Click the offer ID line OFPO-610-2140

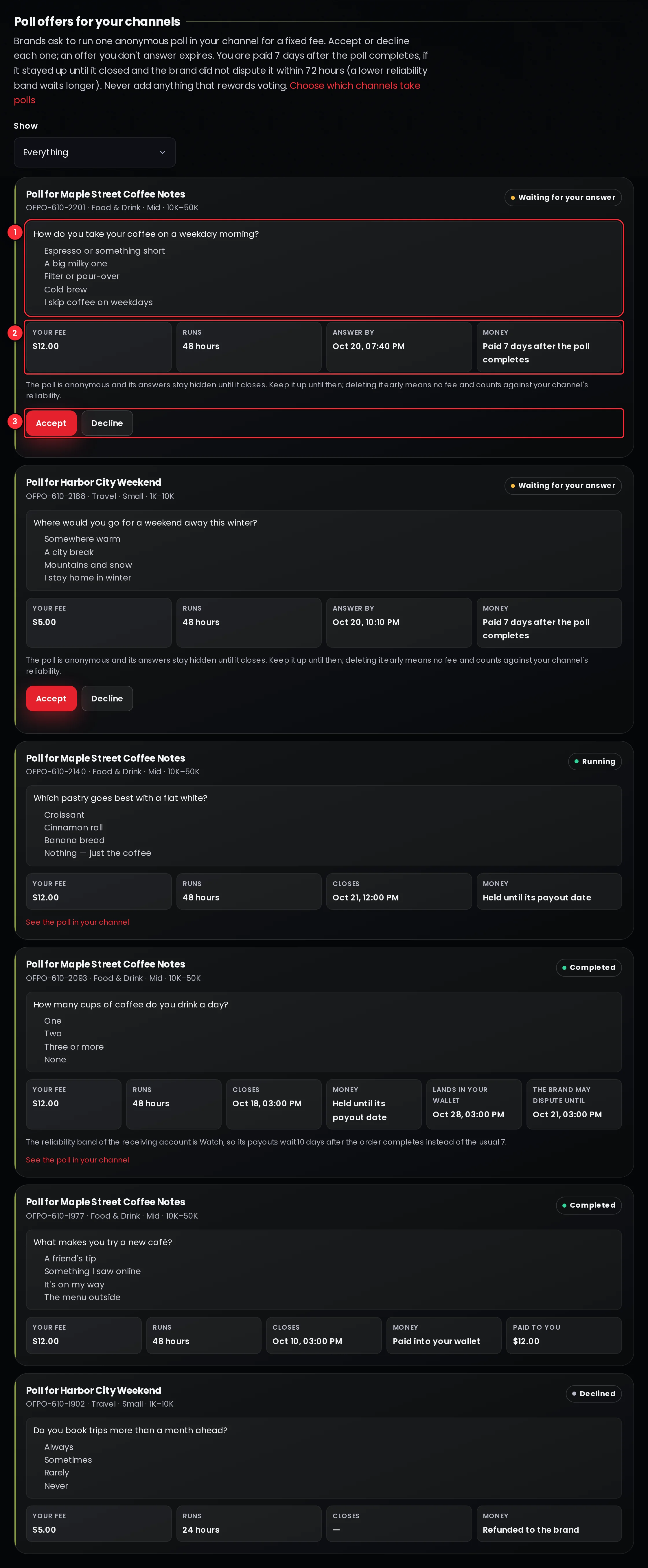(x=113, y=771)
